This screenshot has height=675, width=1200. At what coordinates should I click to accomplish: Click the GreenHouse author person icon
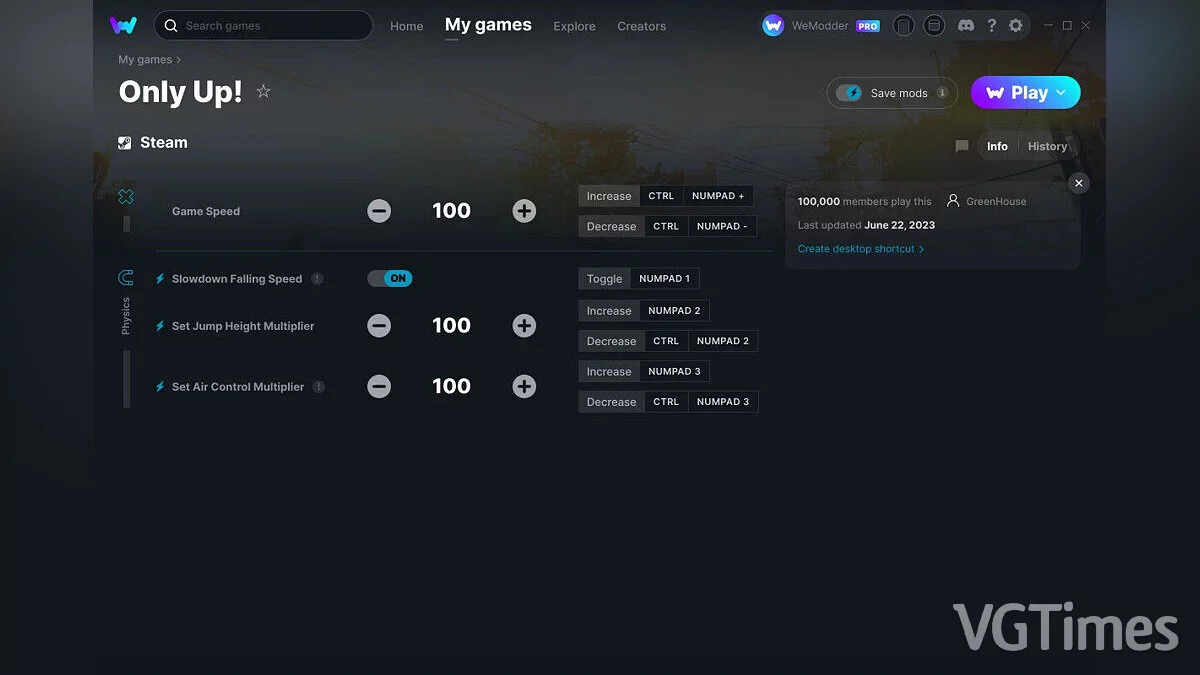[953, 201]
